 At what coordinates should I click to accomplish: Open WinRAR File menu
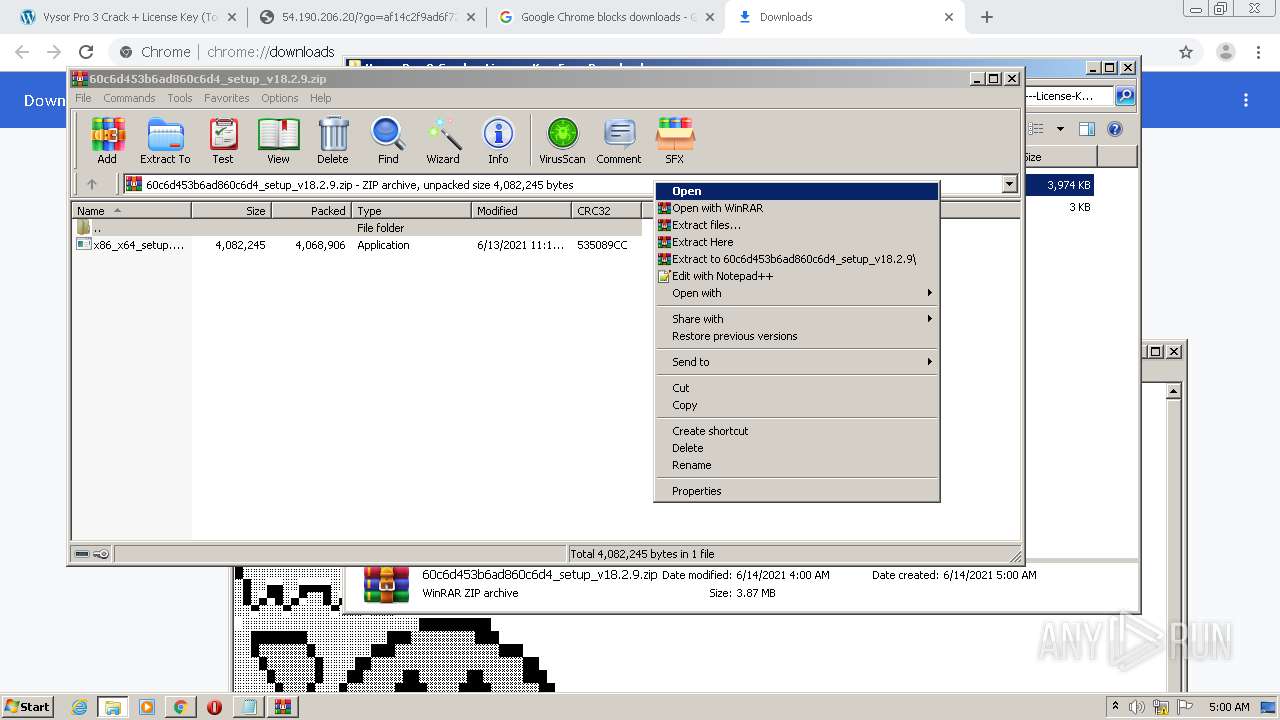pos(83,98)
